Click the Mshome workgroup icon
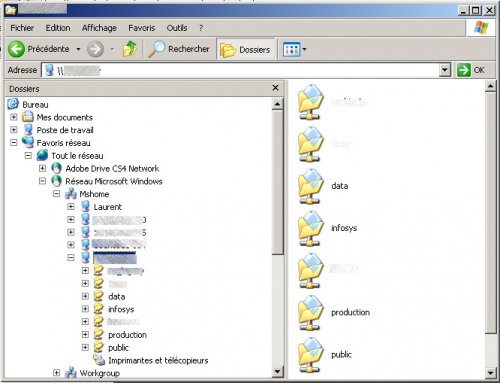 71,194
